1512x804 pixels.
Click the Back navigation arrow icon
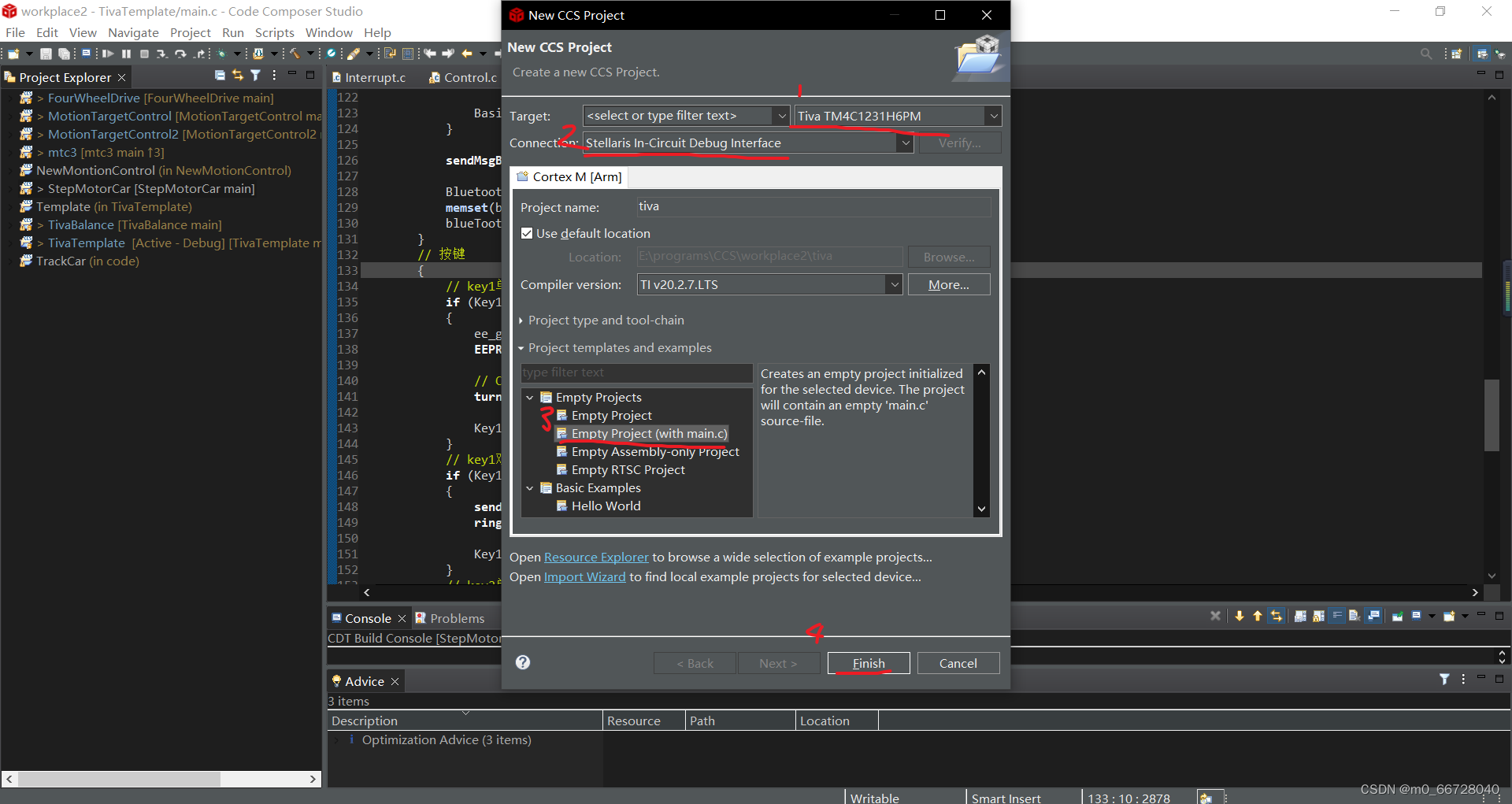pyautogui.click(x=466, y=54)
